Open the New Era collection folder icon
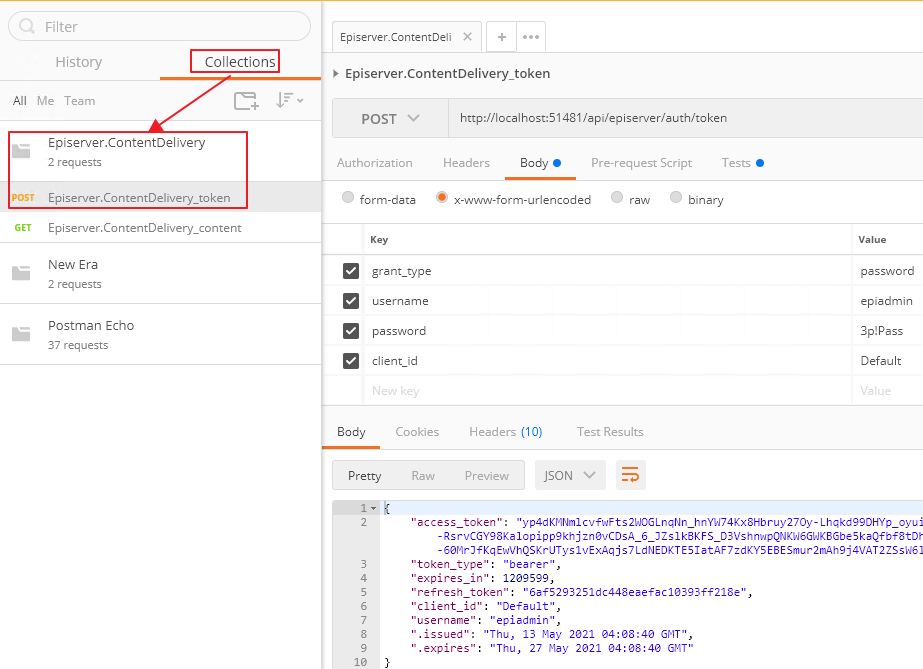Image resolution: width=923 pixels, height=669 pixels. pyautogui.click(x=21, y=273)
